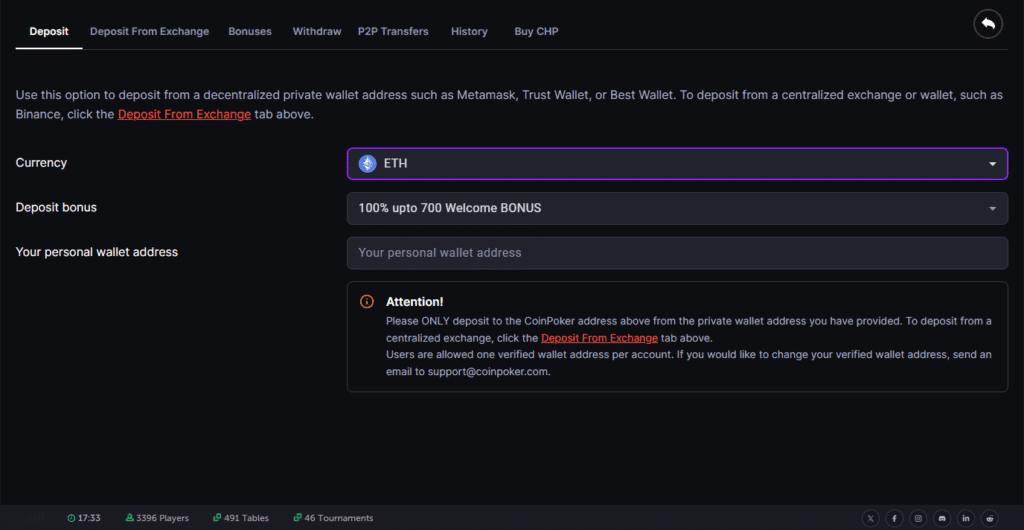Click the 'Your personal wallet address' label
This screenshot has height=530, width=1024.
tap(97, 251)
